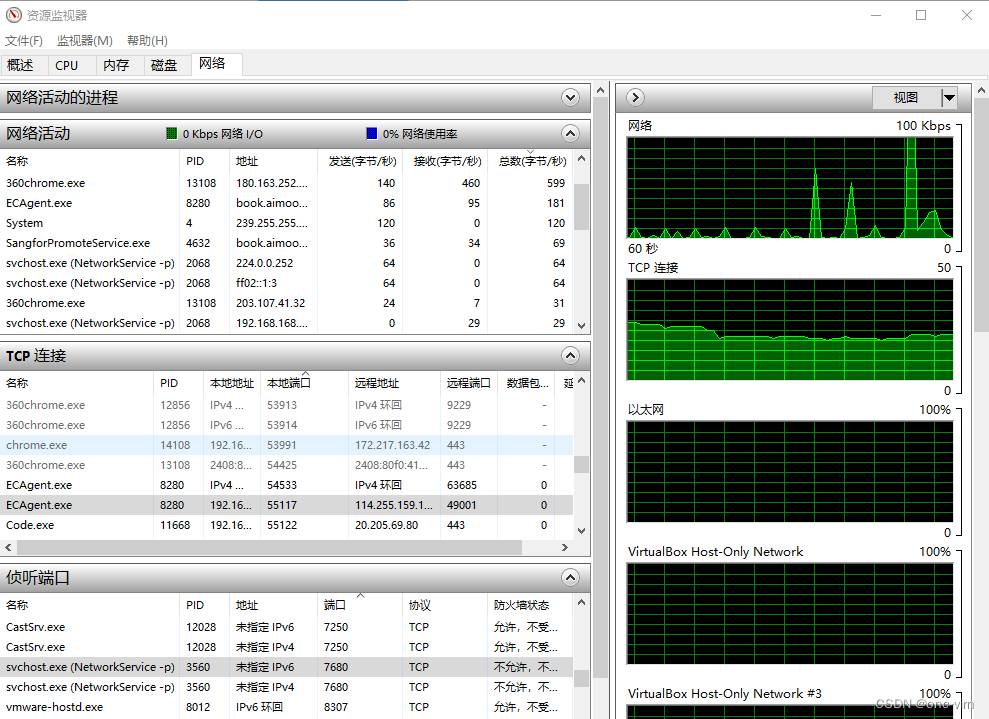The width and height of the screenshot is (989, 719).
Task: Select 360chrome.exe connection on port 53913
Action: coord(286,405)
